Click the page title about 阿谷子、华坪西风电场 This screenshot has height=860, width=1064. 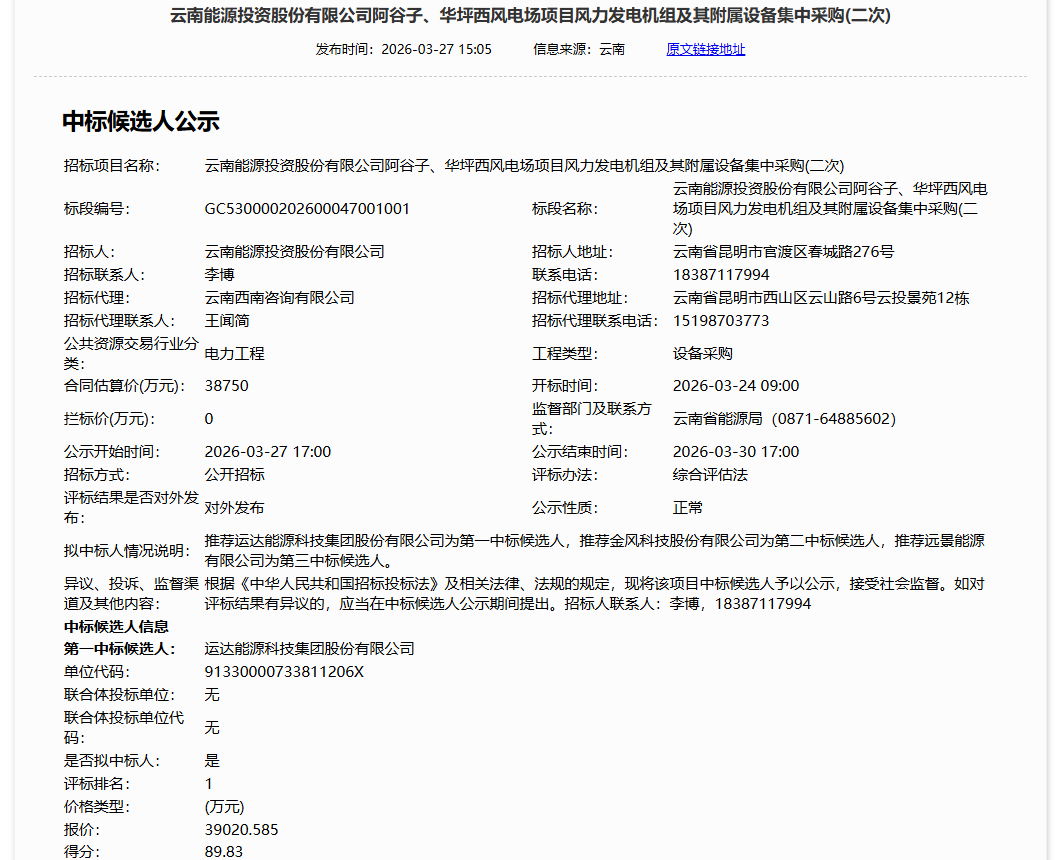tap(530, 15)
